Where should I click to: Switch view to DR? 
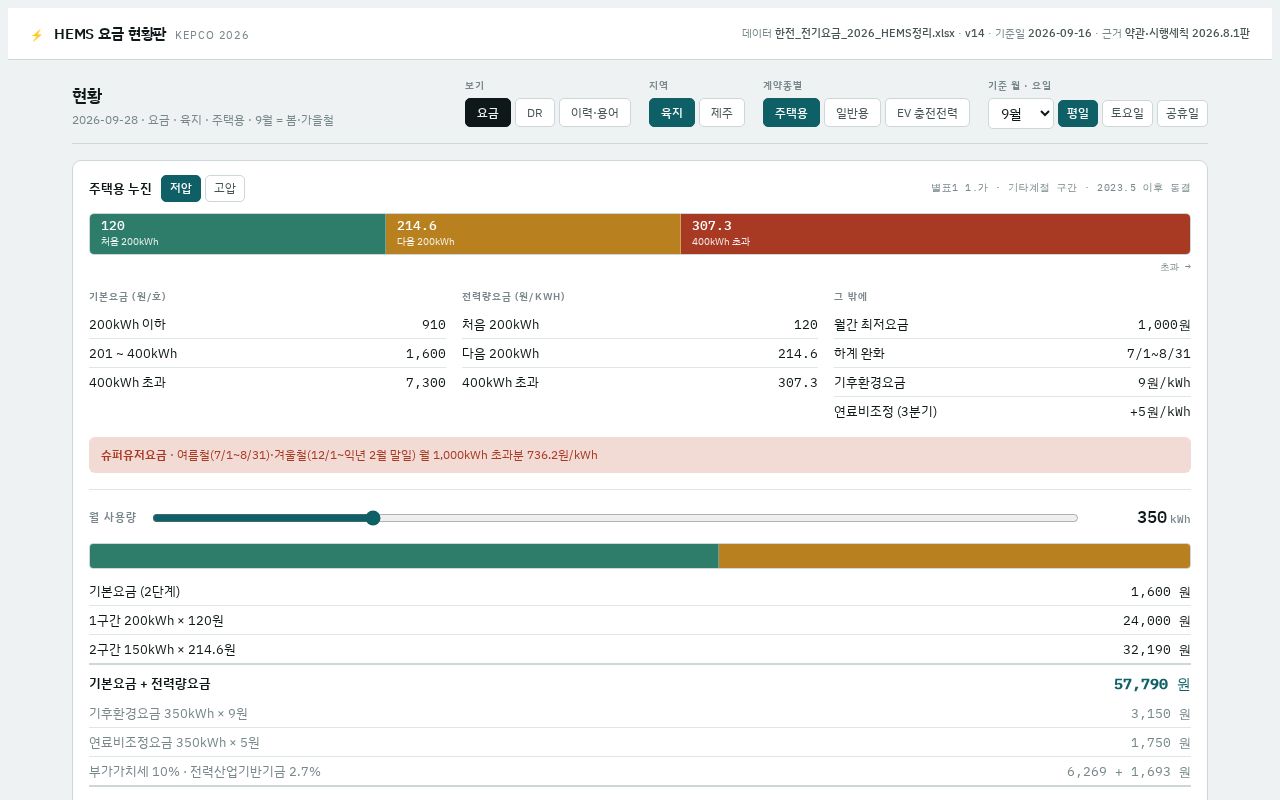tap(535, 113)
